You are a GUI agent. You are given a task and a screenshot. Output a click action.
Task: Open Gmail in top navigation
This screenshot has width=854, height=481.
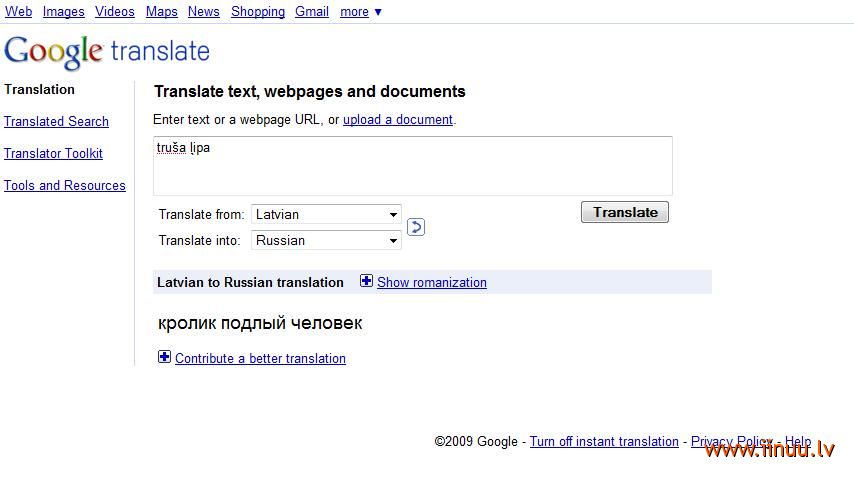tap(312, 11)
